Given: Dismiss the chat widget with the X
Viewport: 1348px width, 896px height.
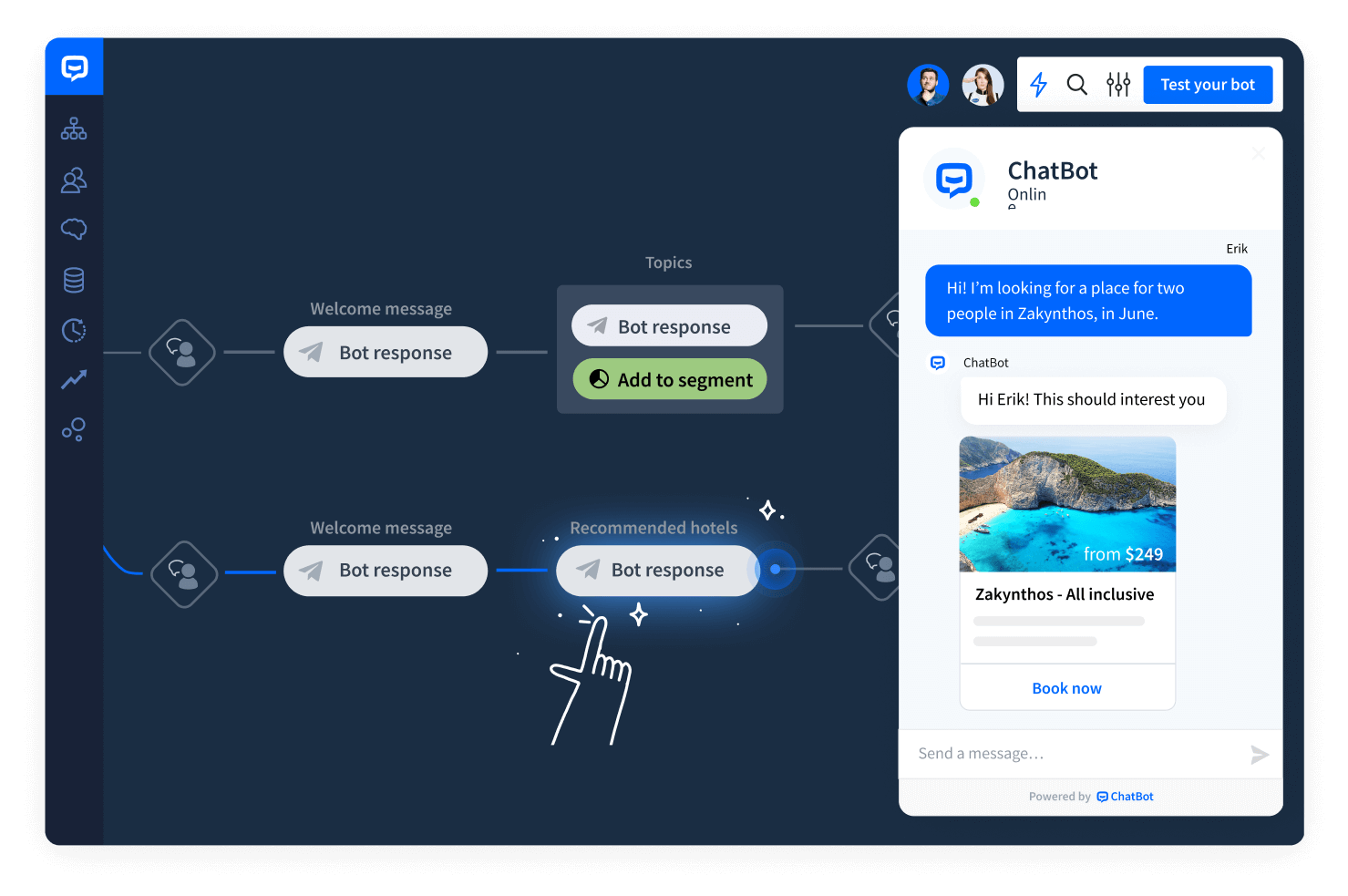Looking at the screenshot, I should (1258, 153).
